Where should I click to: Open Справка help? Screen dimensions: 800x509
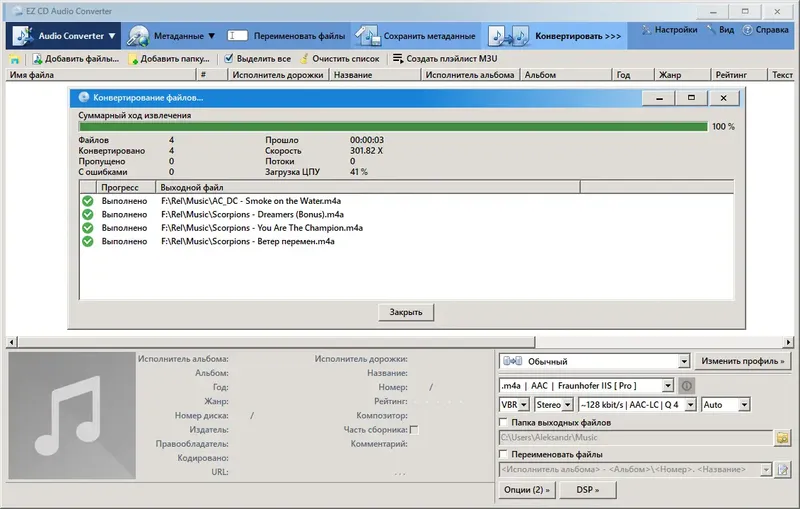tap(772, 30)
